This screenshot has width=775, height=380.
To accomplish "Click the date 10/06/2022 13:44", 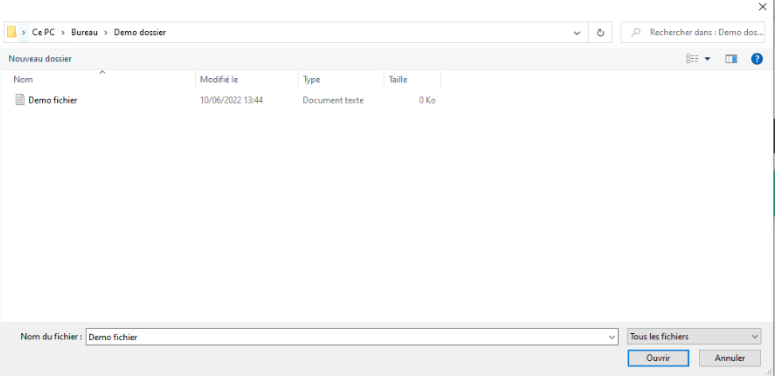I will click(231, 100).
